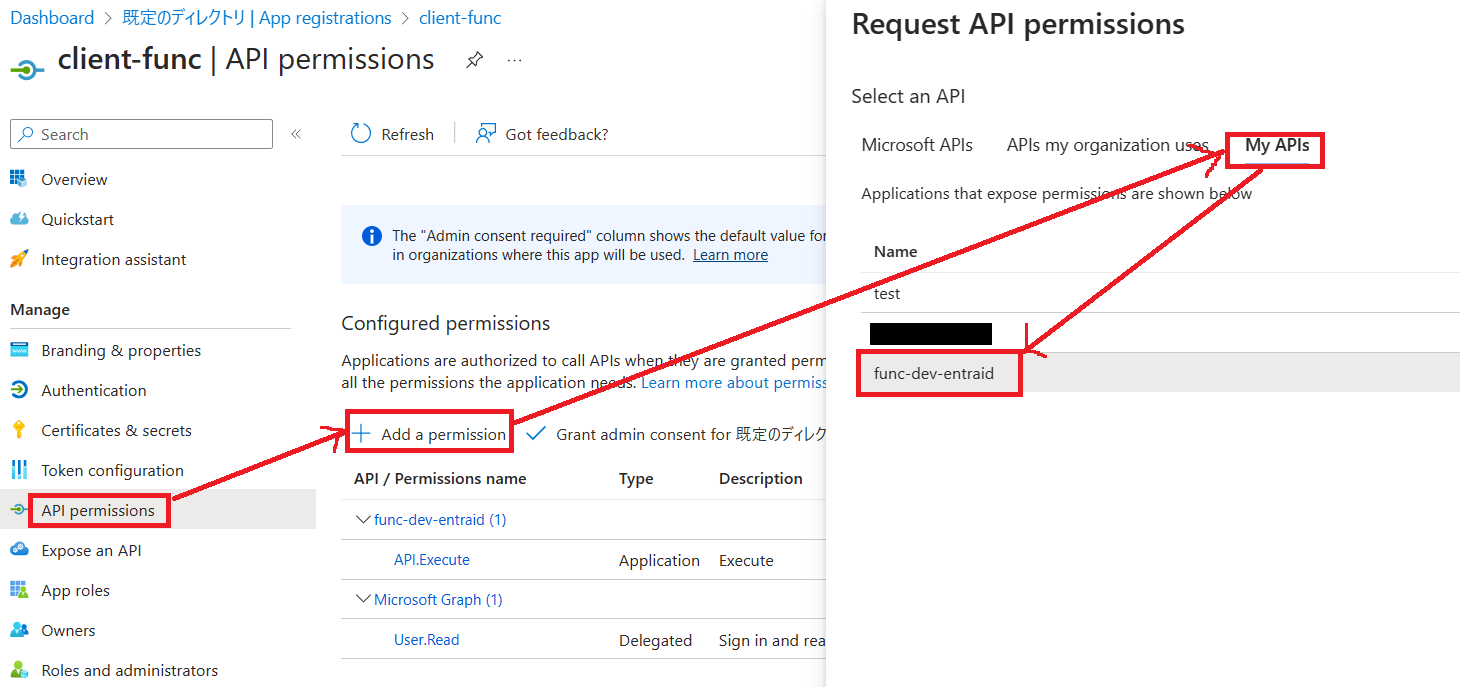
Task: Open Token configuration
Action: 111,470
